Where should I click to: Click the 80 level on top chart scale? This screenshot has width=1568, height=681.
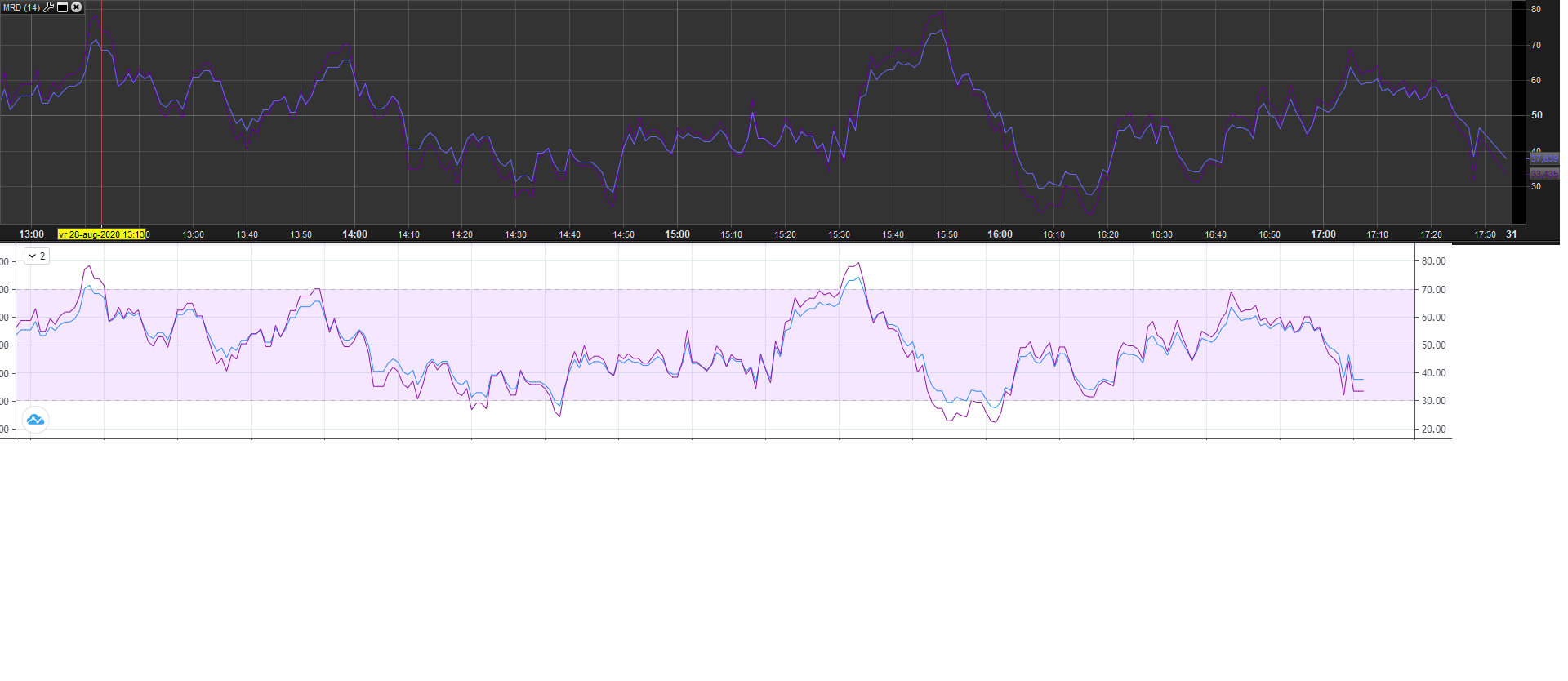point(1536,10)
